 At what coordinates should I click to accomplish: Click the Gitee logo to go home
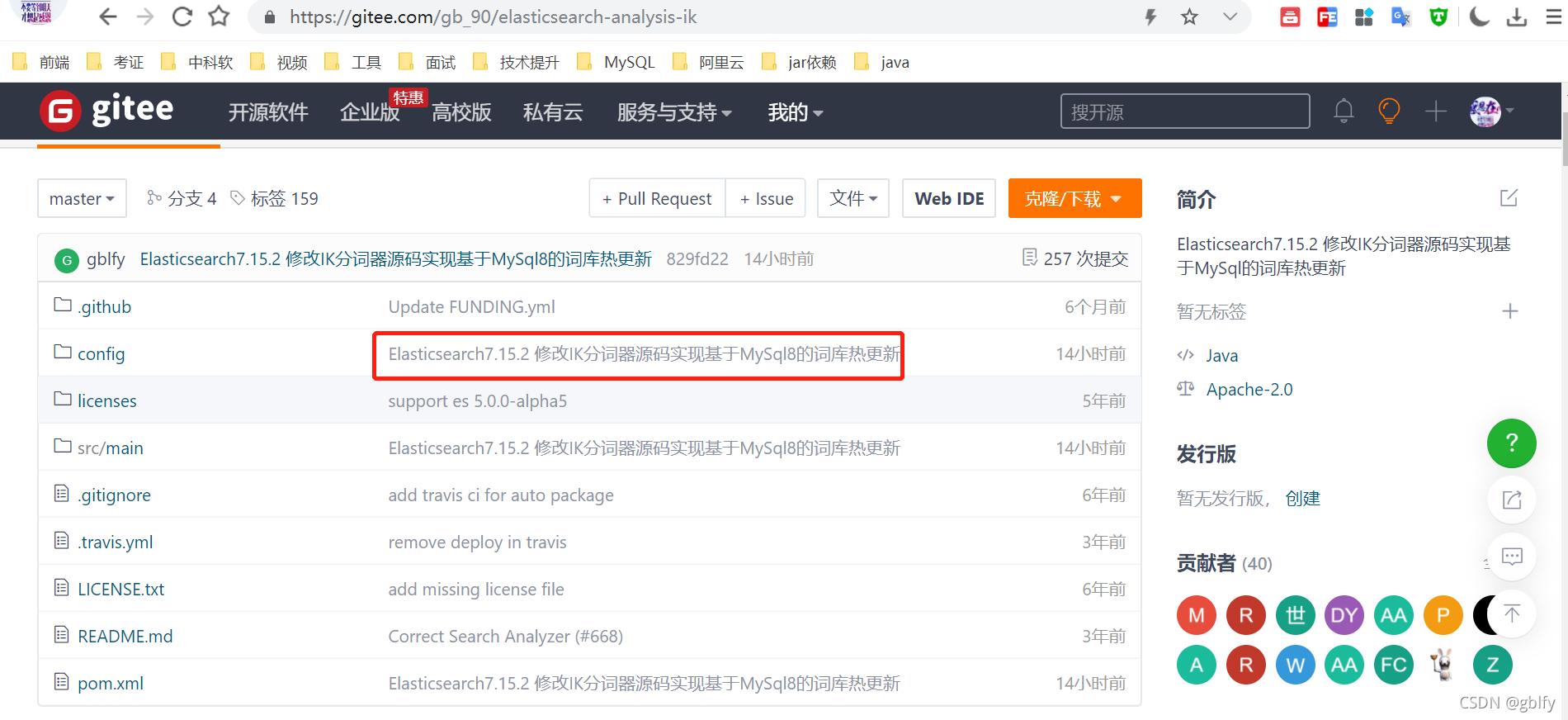point(106,111)
